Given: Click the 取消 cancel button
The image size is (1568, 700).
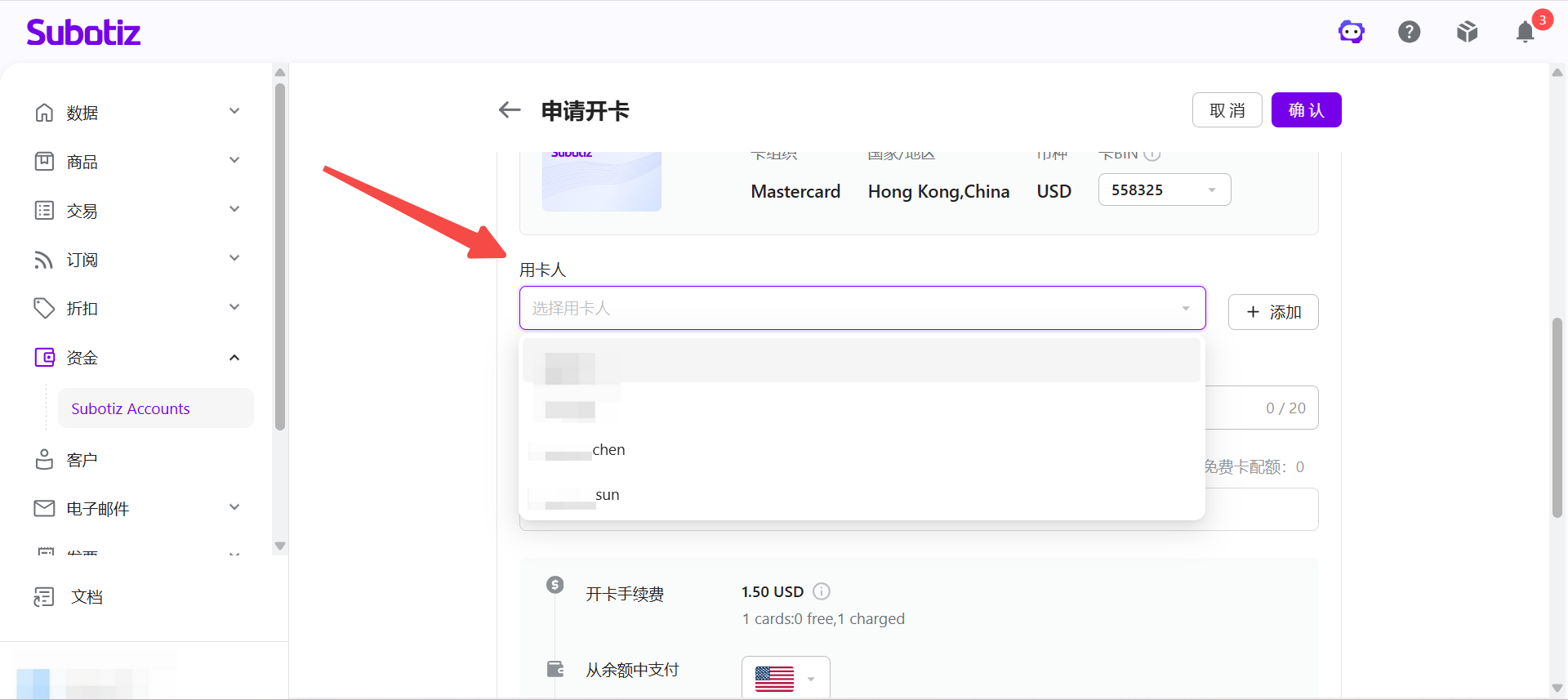Looking at the screenshot, I should pyautogui.click(x=1227, y=110).
